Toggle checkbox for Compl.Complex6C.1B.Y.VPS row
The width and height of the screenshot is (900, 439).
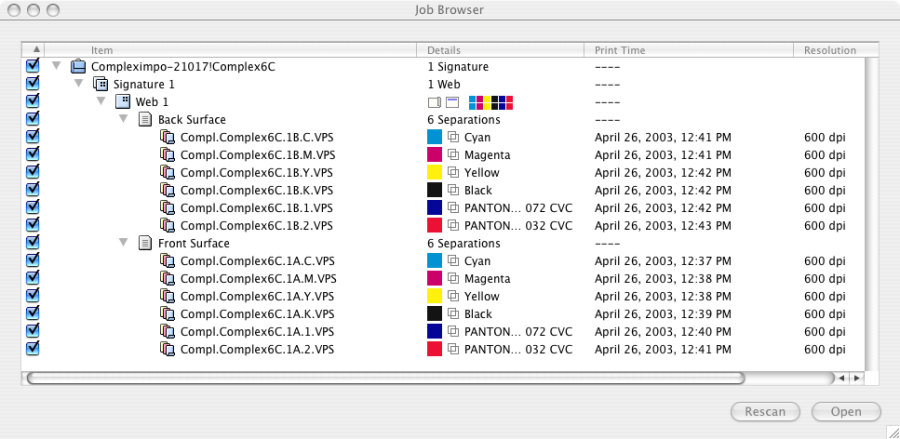pyautogui.click(x=32, y=172)
